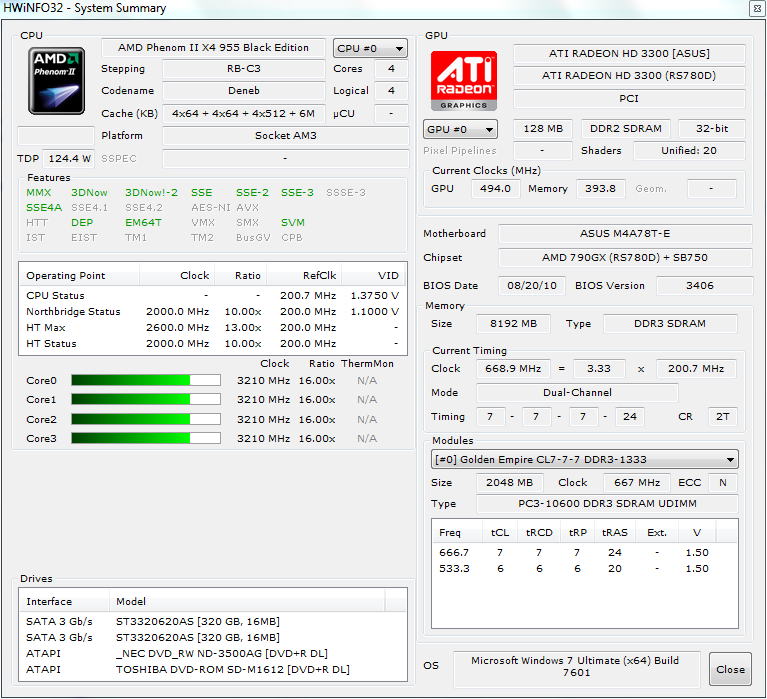This screenshot has height=699, width=767.
Task: Click the MMX feature label
Action: 39,193
